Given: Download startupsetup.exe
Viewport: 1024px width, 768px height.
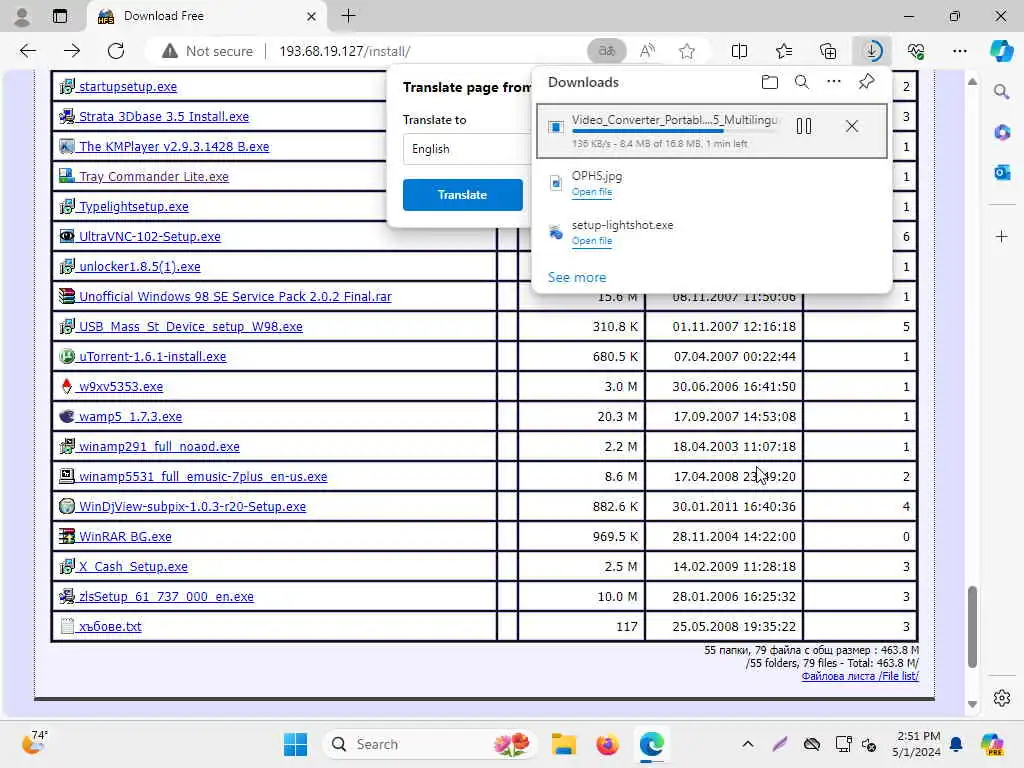Looking at the screenshot, I should click(127, 86).
